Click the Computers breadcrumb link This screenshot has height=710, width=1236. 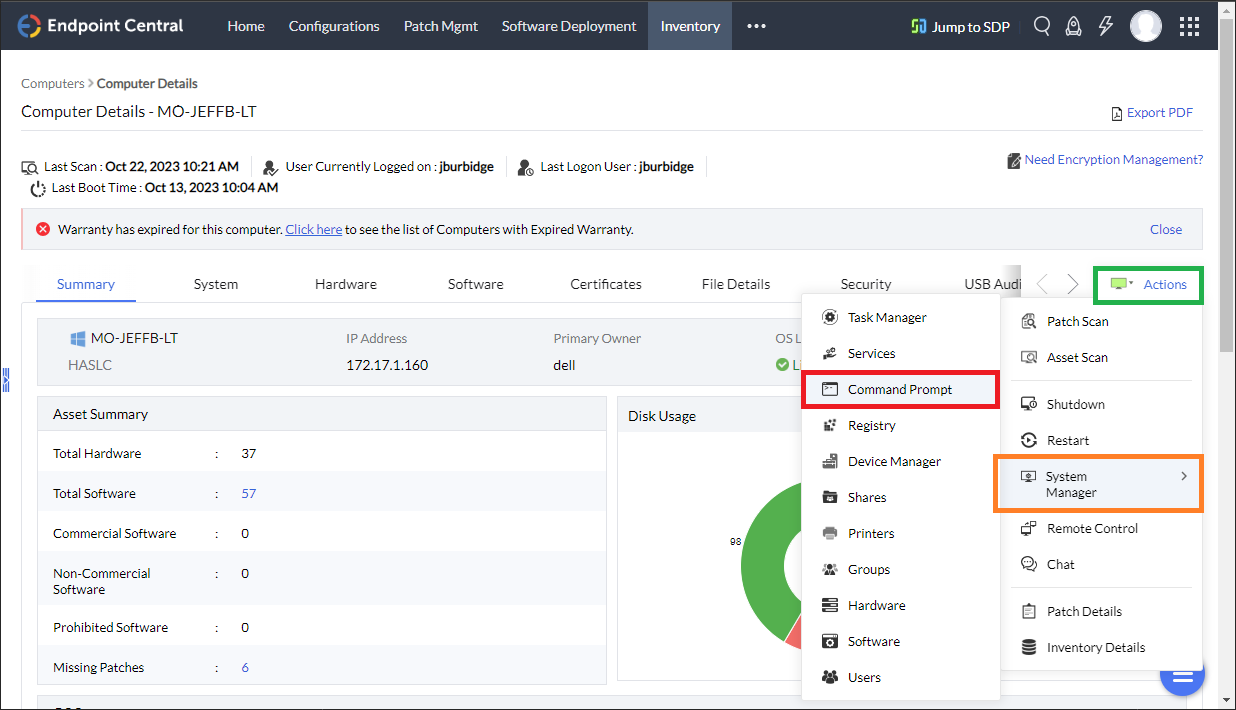53,83
